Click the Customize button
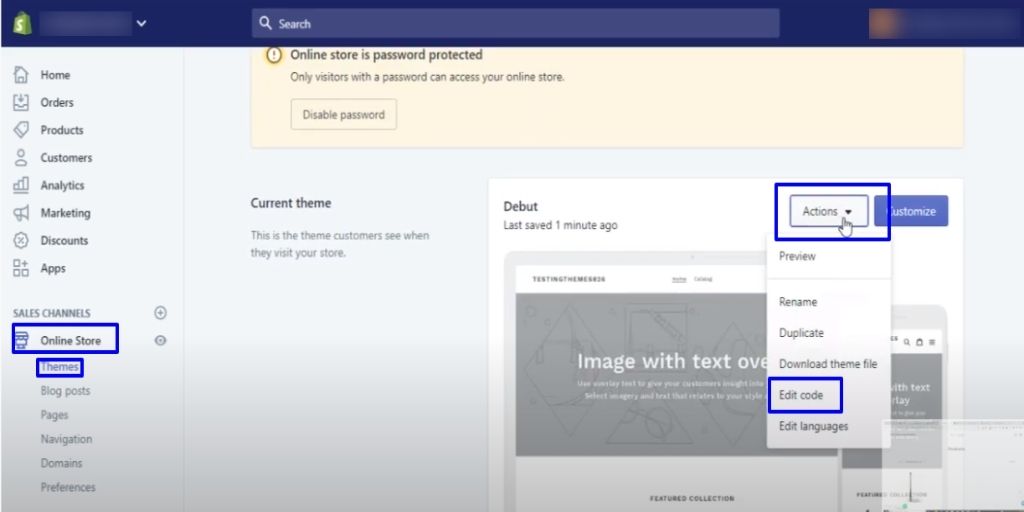The height and width of the screenshot is (512, 1024). coord(911,211)
